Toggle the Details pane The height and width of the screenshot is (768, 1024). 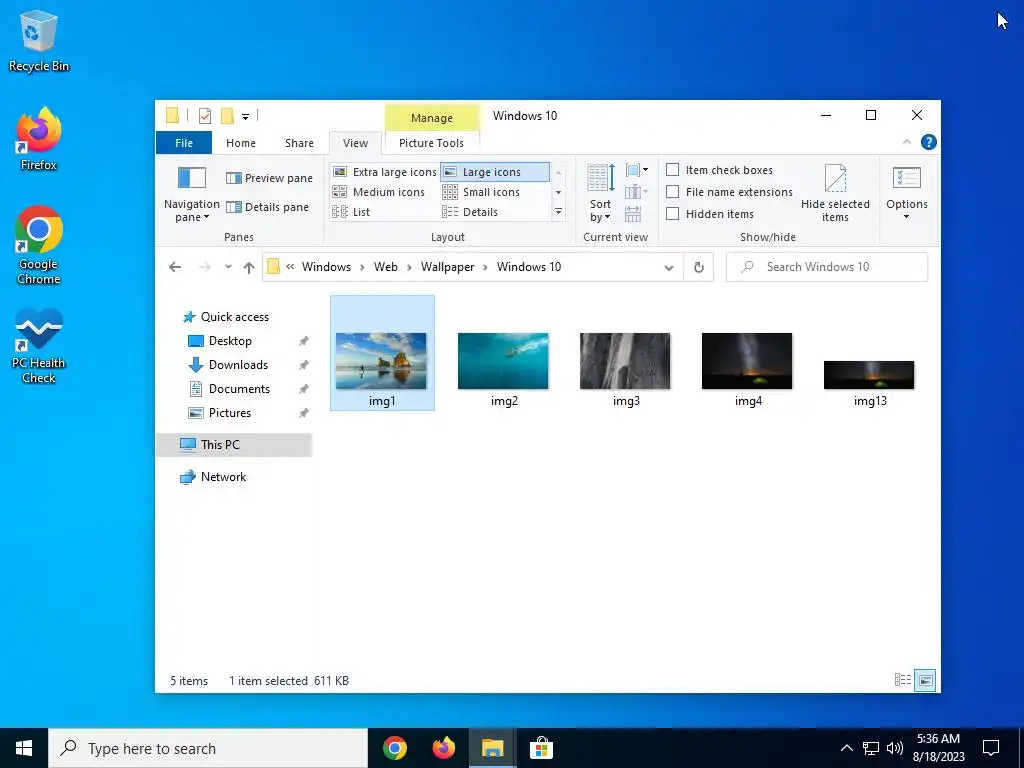coord(267,207)
